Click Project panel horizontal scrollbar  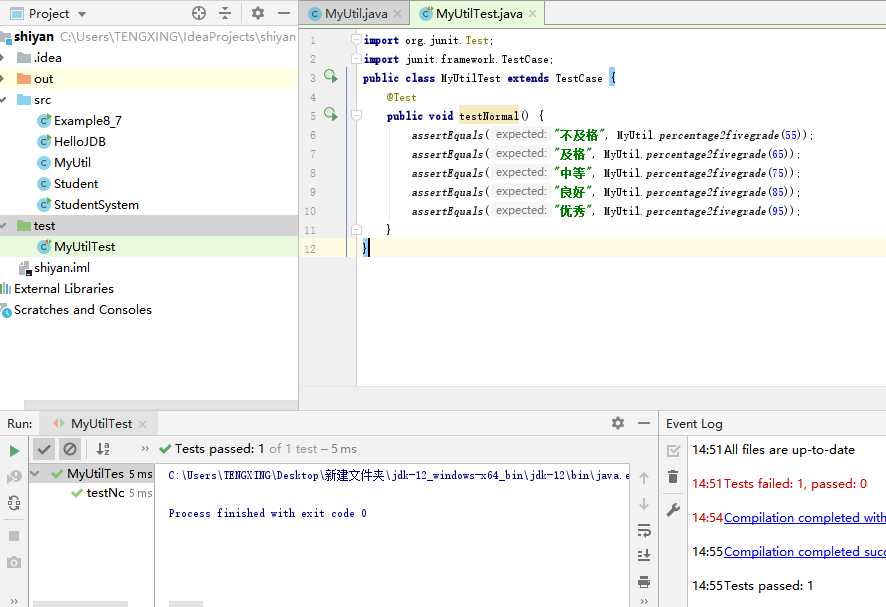pyautogui.click(x=161, y=405)
